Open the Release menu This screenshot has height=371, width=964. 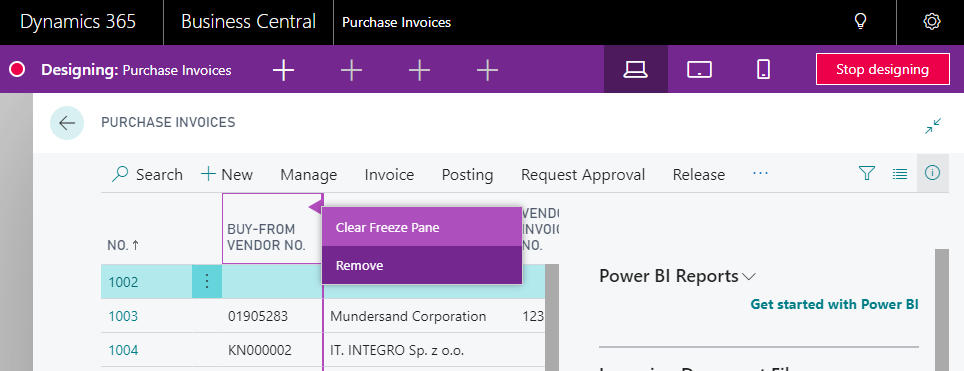[x=698, y=175]
